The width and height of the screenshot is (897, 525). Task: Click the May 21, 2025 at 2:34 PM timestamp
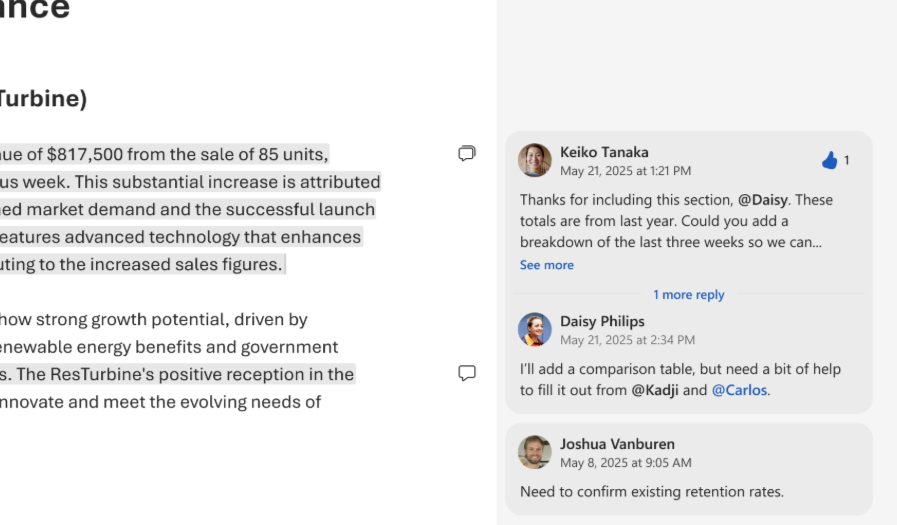pyautogui.click(x=627, y=340)
